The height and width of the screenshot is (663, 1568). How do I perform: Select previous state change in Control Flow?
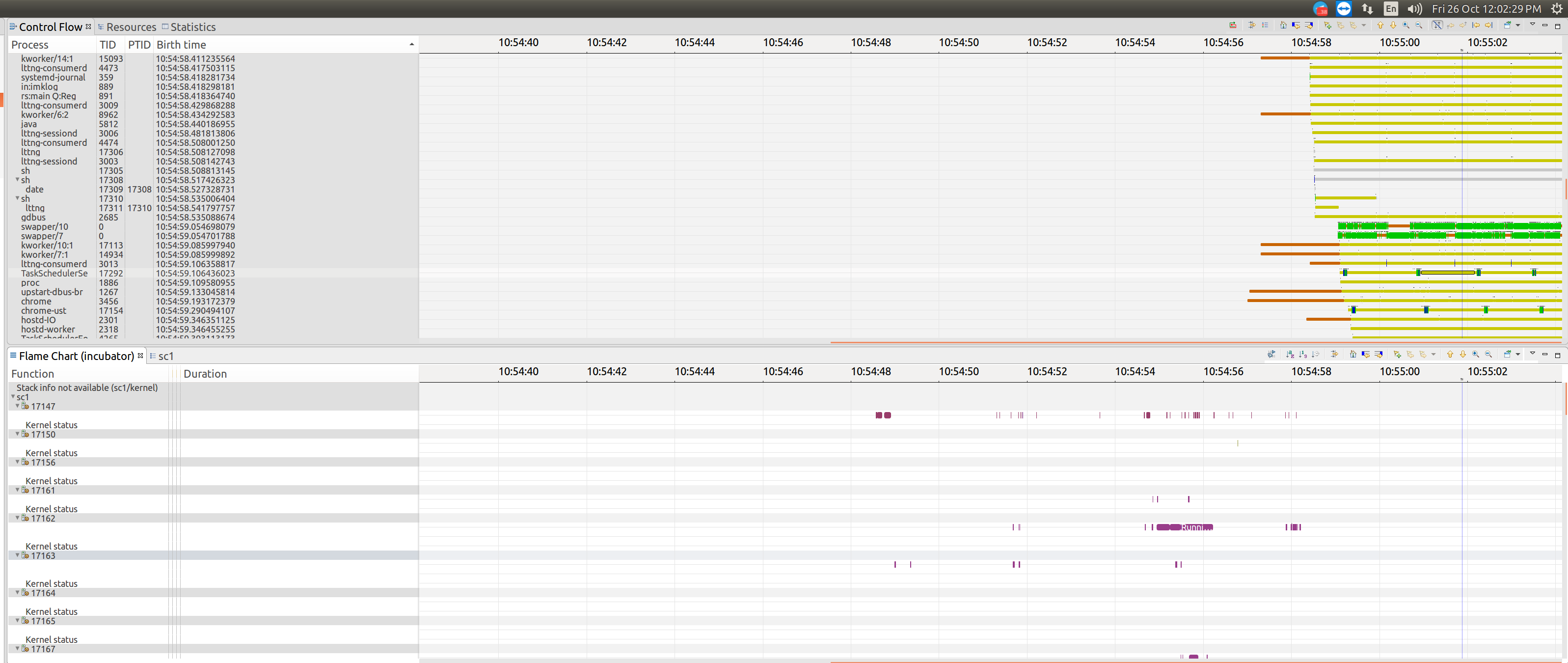pos(1297,25)
